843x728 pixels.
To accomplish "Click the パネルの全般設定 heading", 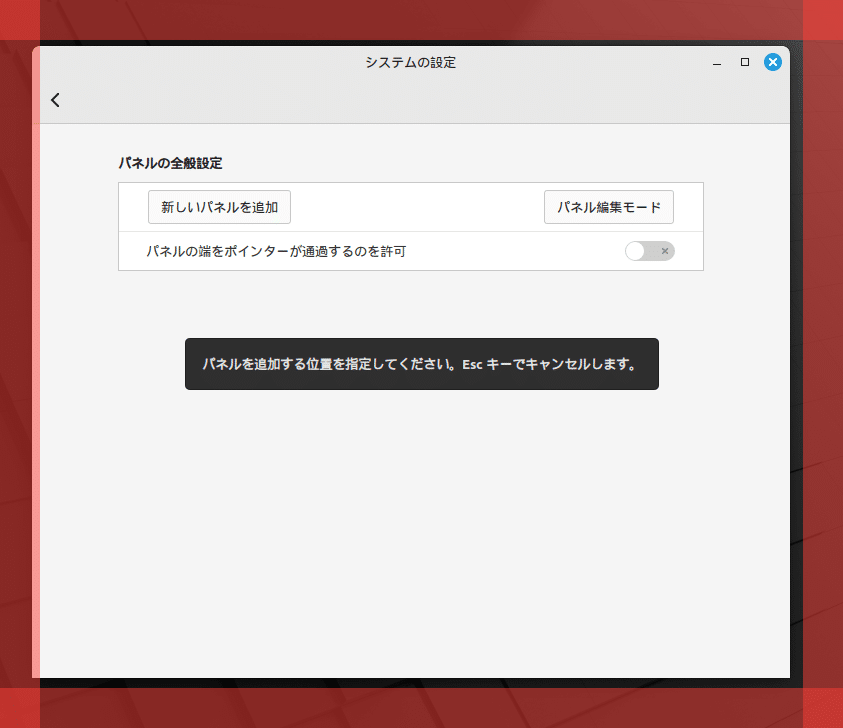I will pos(170,163).
